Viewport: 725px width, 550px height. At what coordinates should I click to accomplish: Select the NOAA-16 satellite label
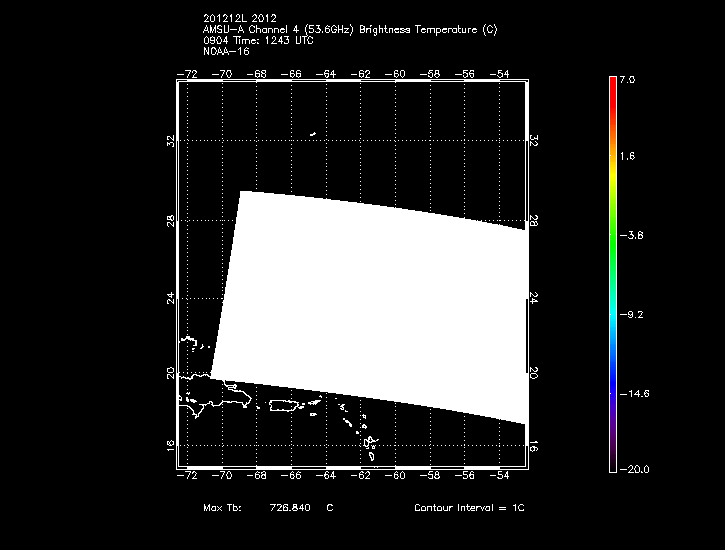pyautogui.click(x=226, y=50)
